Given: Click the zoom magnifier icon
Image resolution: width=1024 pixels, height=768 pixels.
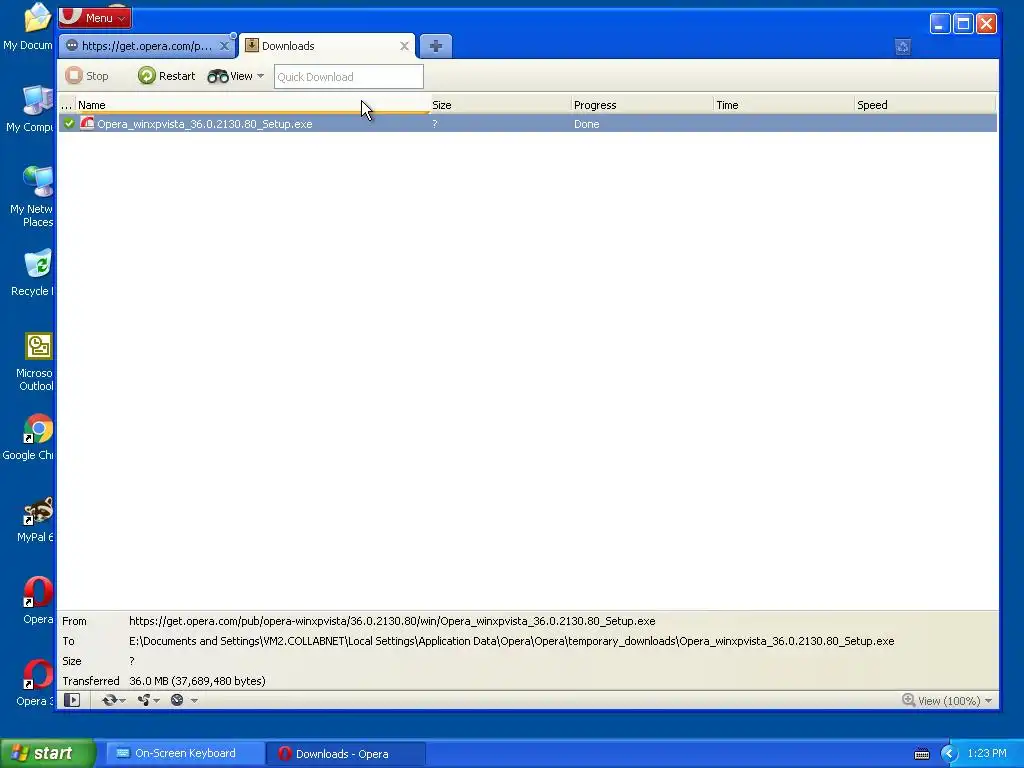Looking at the screenshot, I should 908,700.
